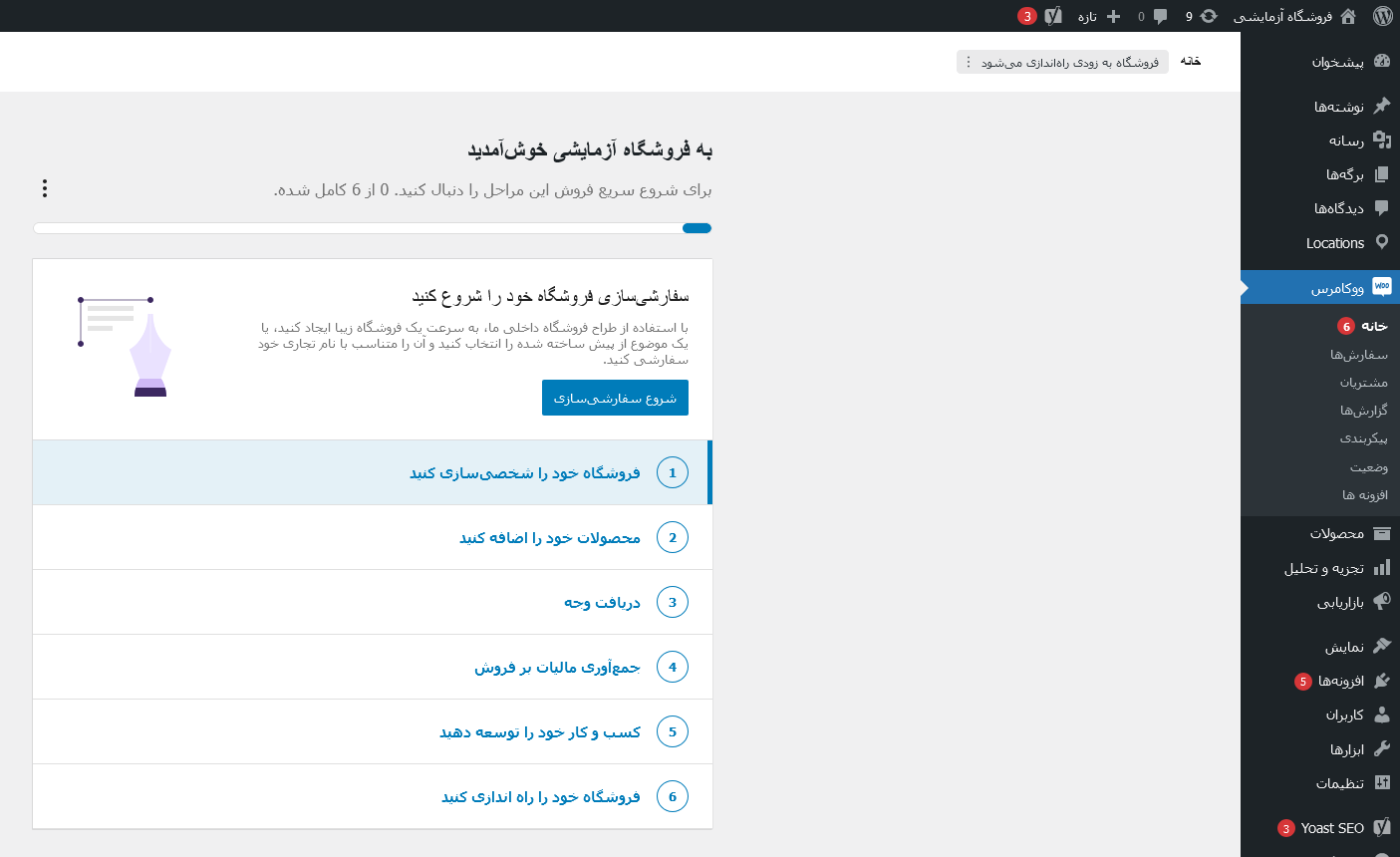Click the media icon beside رسانه
This screenshot has height=857, width=1400.
(x=1381, y=140)
